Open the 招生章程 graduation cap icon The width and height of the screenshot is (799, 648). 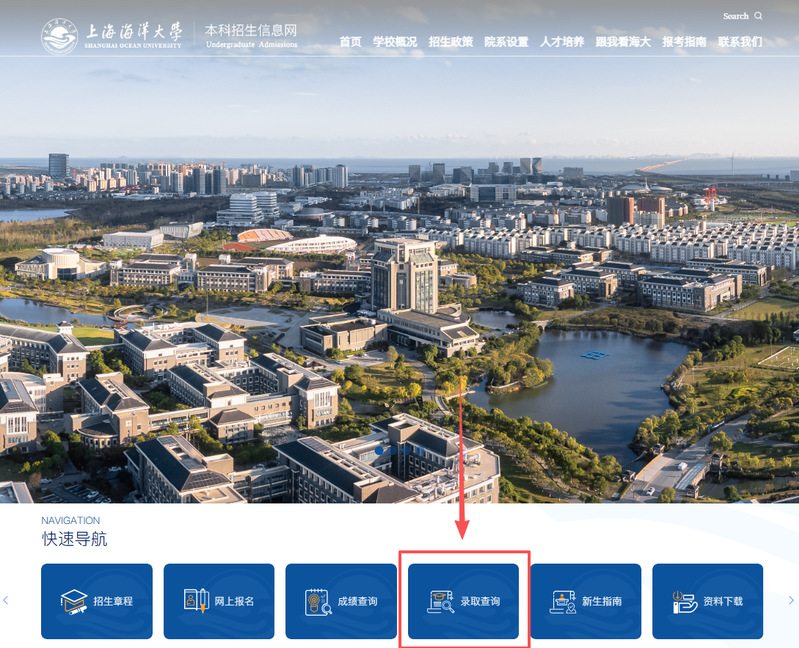[74, 601]
